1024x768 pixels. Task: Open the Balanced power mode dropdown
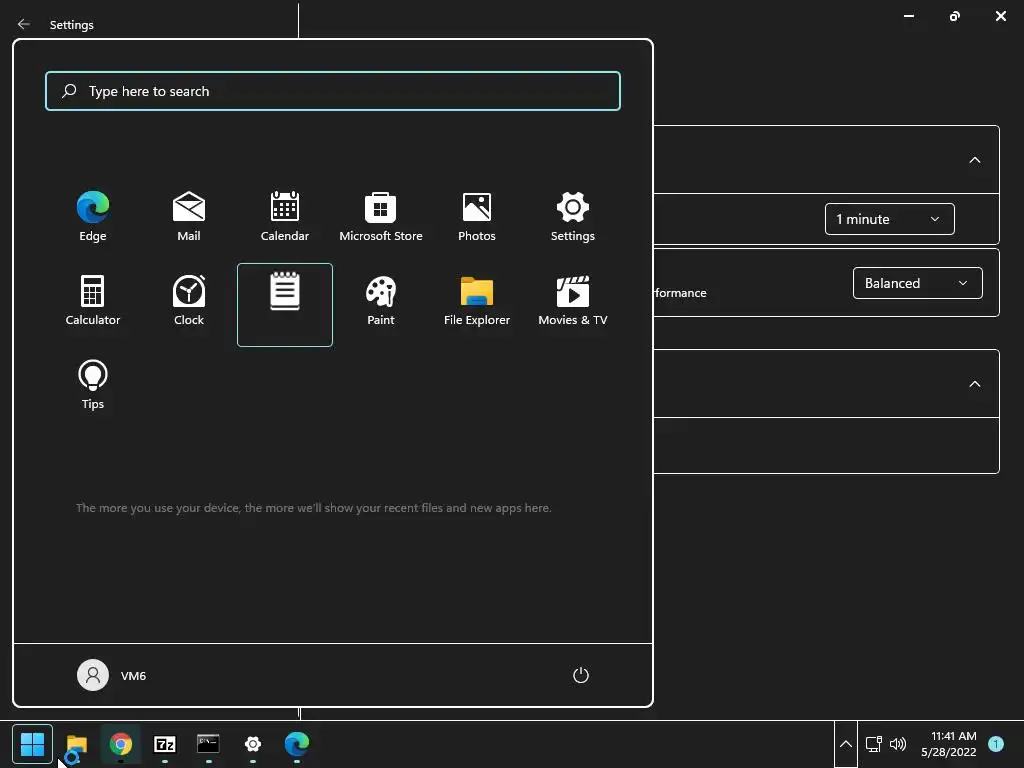[x=918, y=283]
